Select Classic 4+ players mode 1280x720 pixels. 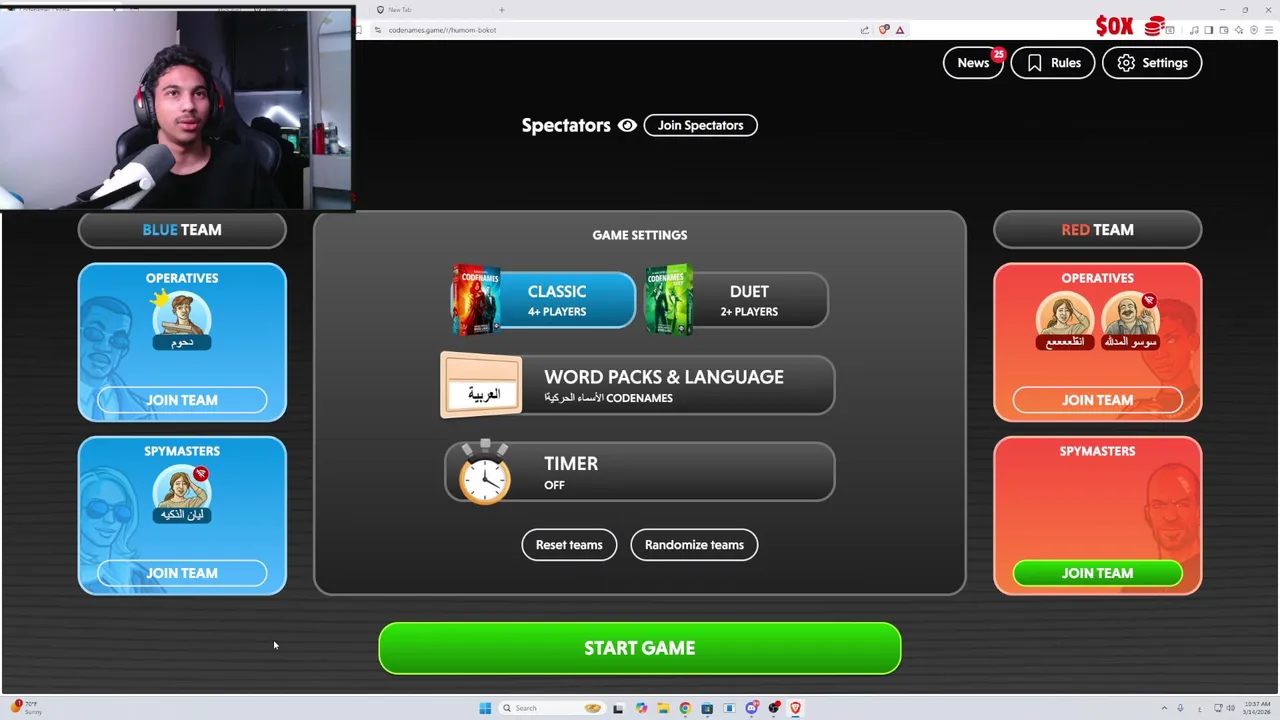point(543,300)
